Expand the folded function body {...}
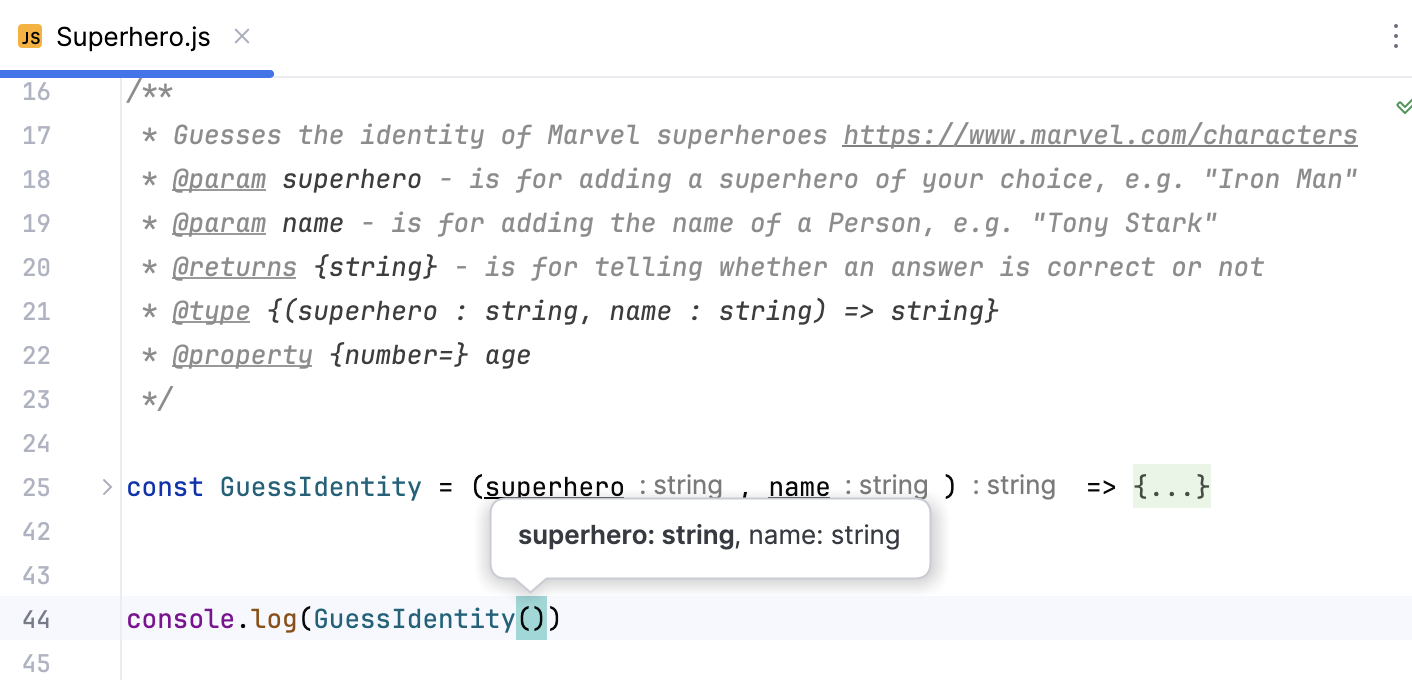The width and height of the screenshot is (1412, 680). pos(1172,486)
